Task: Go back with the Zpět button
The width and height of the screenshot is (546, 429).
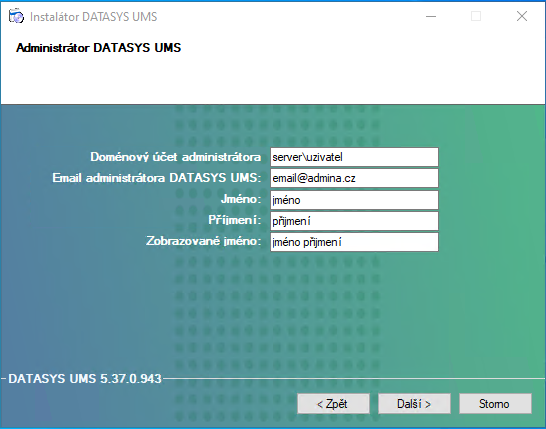Action: [x=333, y=404]
